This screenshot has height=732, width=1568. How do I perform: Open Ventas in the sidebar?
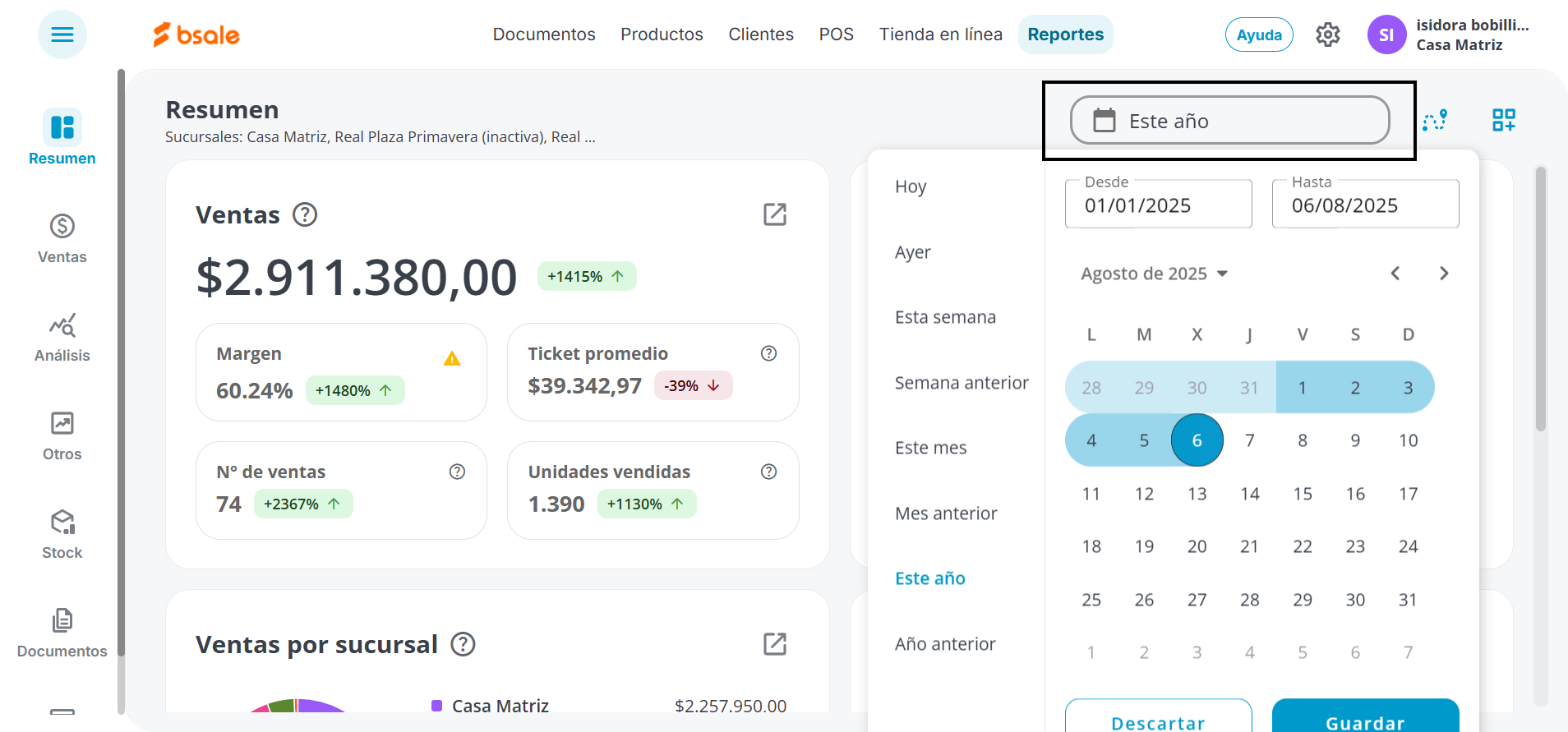pyautogui.click(x=62, y=238)
